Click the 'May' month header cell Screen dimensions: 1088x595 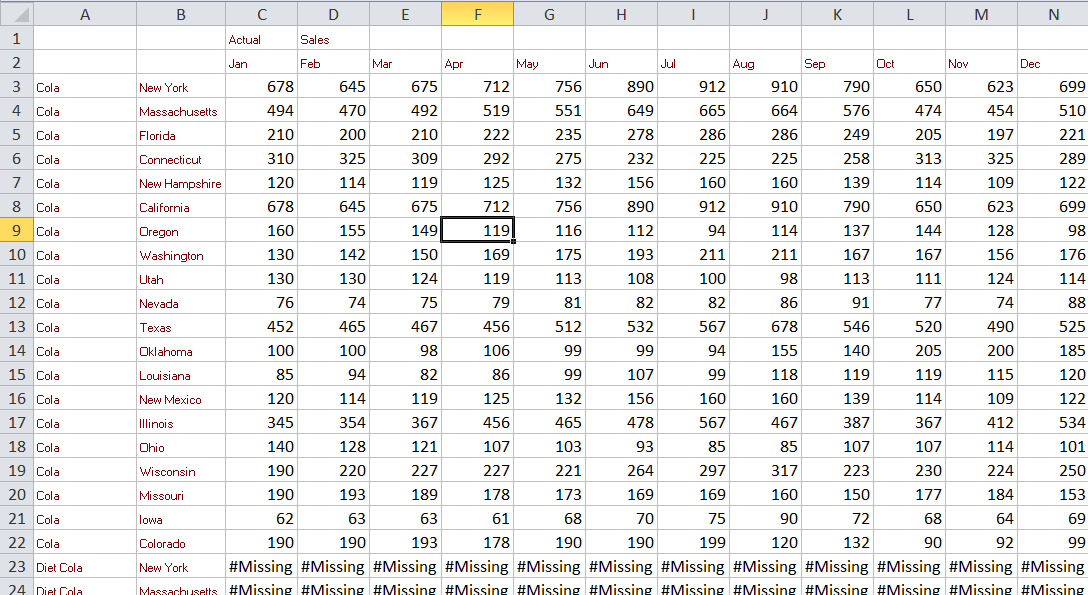[550, 62]
